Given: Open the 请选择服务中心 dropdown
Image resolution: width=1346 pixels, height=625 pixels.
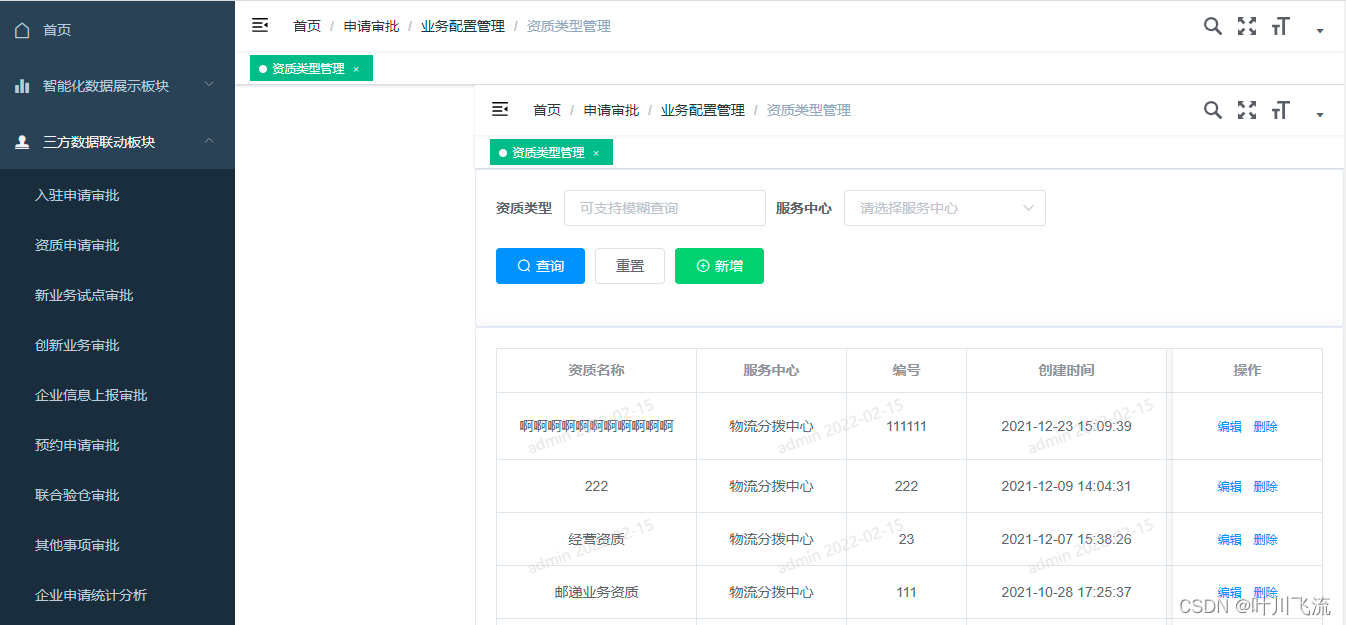Looking at the screenshot, I should click(x=944, y=208).
